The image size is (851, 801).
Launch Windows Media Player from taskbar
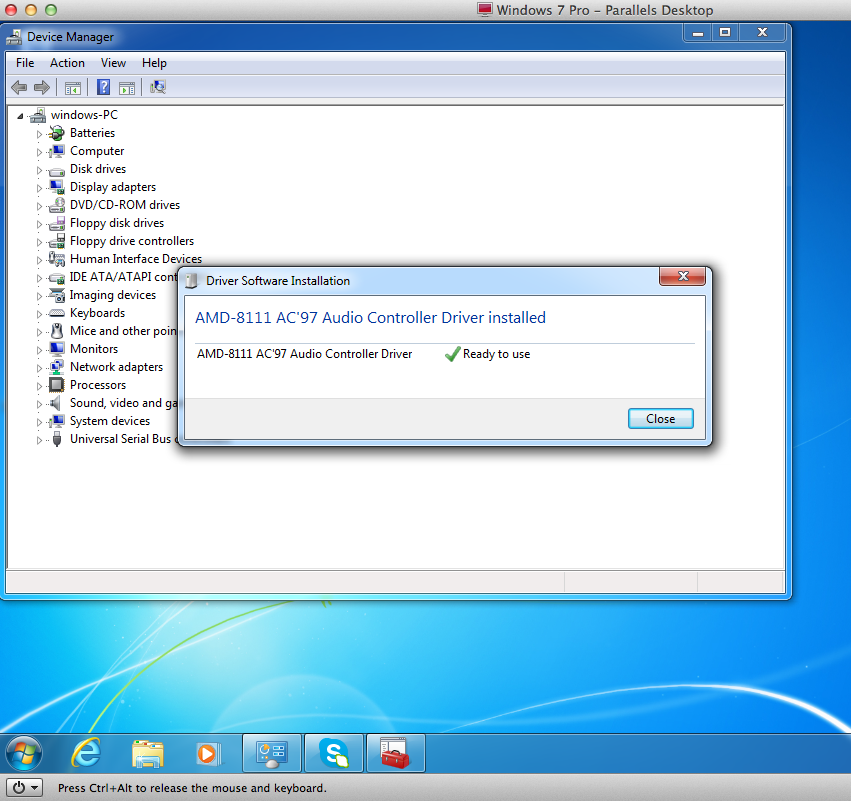(208, 753)
